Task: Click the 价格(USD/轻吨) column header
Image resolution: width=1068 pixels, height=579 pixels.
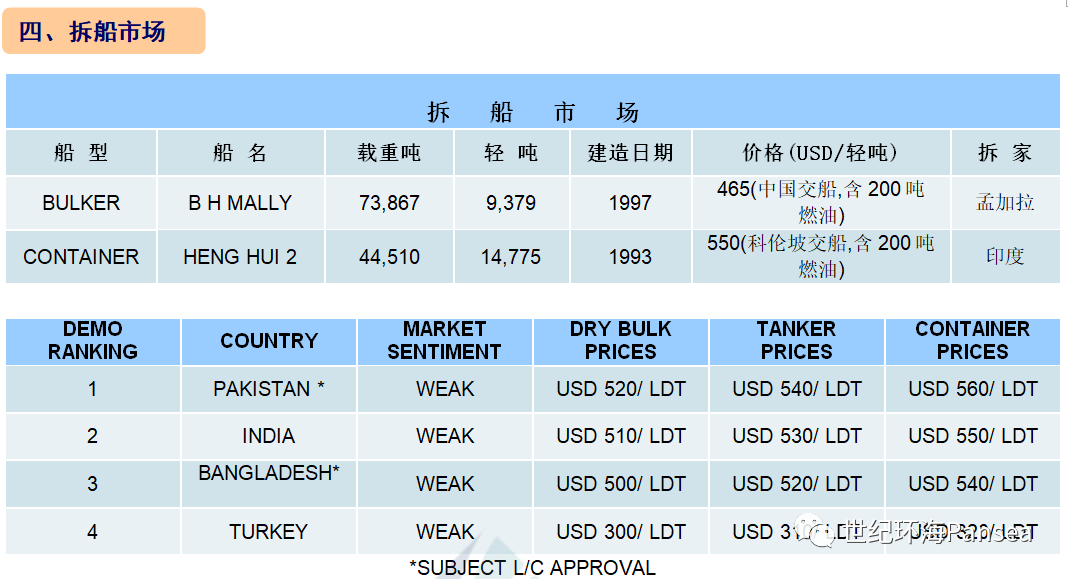Action: point(821,153)
